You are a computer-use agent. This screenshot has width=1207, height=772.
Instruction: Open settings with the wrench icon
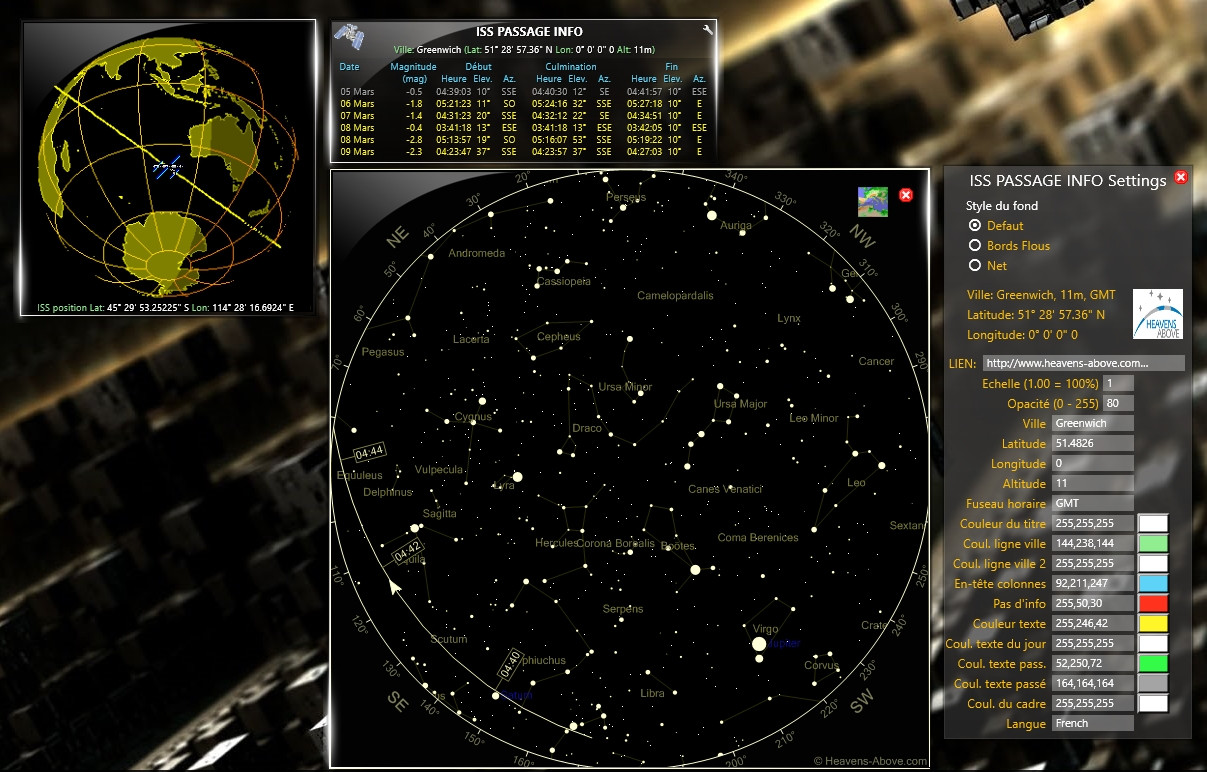point(708,30)
